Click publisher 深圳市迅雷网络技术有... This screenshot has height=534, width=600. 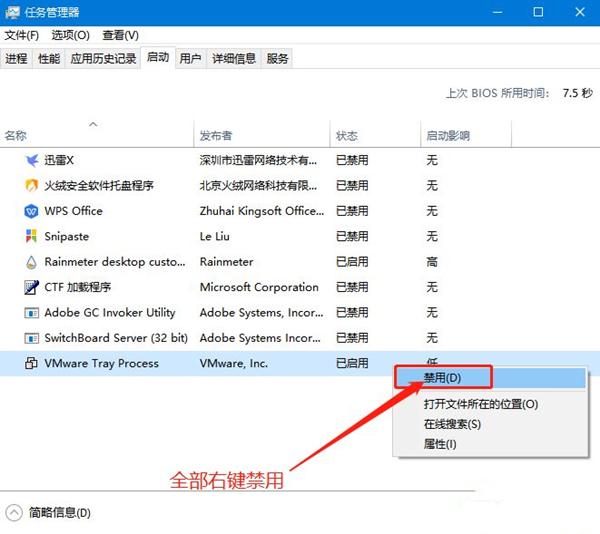point(258,160)
